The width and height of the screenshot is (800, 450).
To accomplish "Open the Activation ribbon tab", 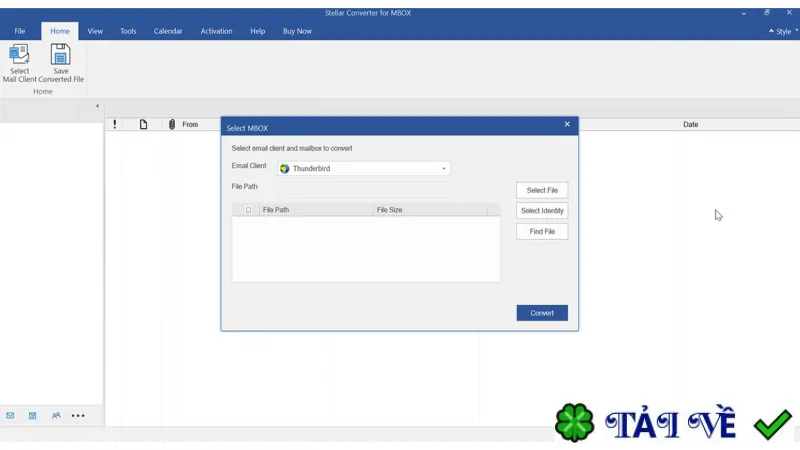I will coord(216,31).
